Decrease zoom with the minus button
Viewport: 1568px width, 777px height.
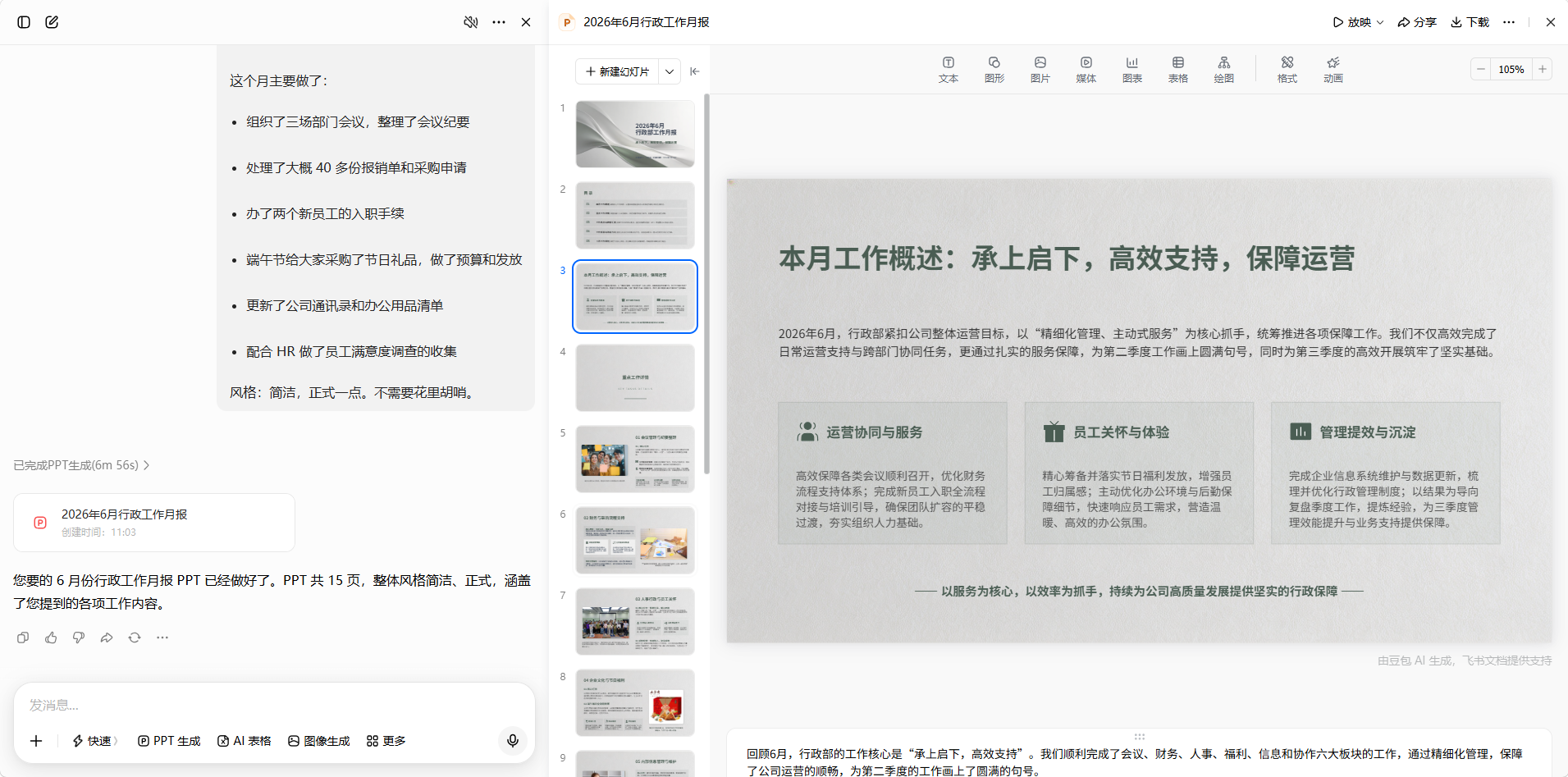click(x=1481, y=70)
